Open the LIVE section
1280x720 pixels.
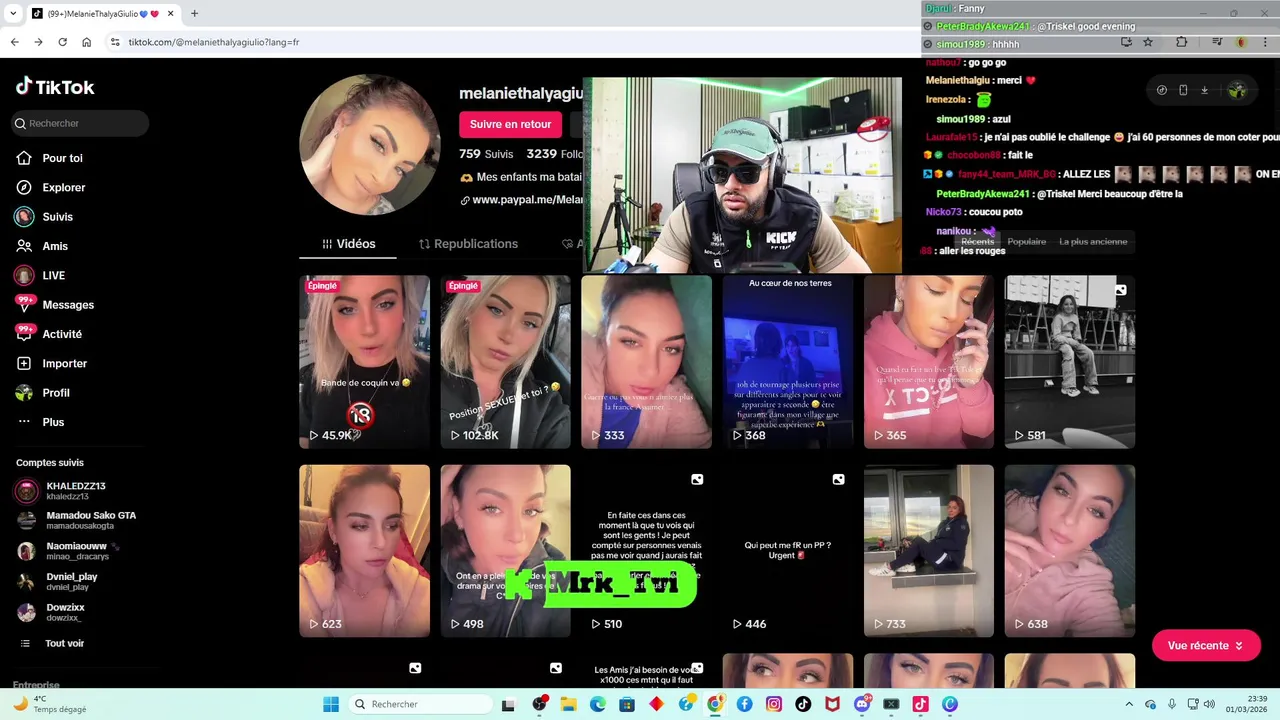click(53, 275)
